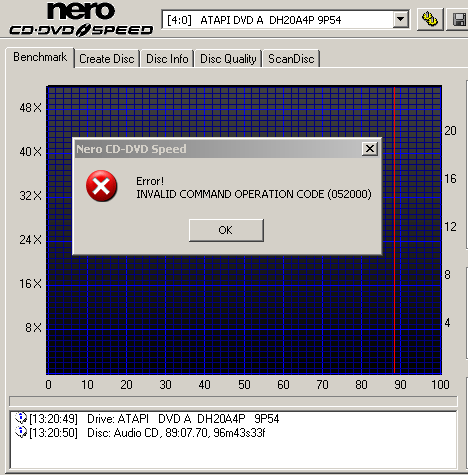The width and height of the screenshot is (468, 475).
Task: Open the ScanDisc tab
Action: (291, 59)
